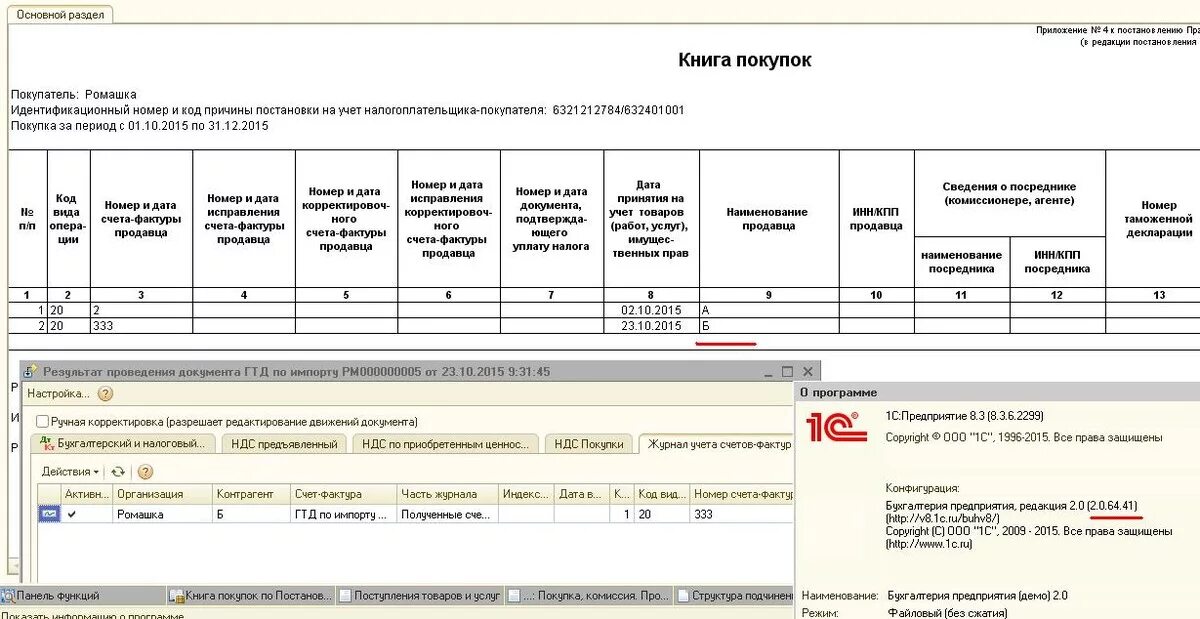Switch to Панель функций window
Viewport: 1200px width, 619px height.
[83, 596]
